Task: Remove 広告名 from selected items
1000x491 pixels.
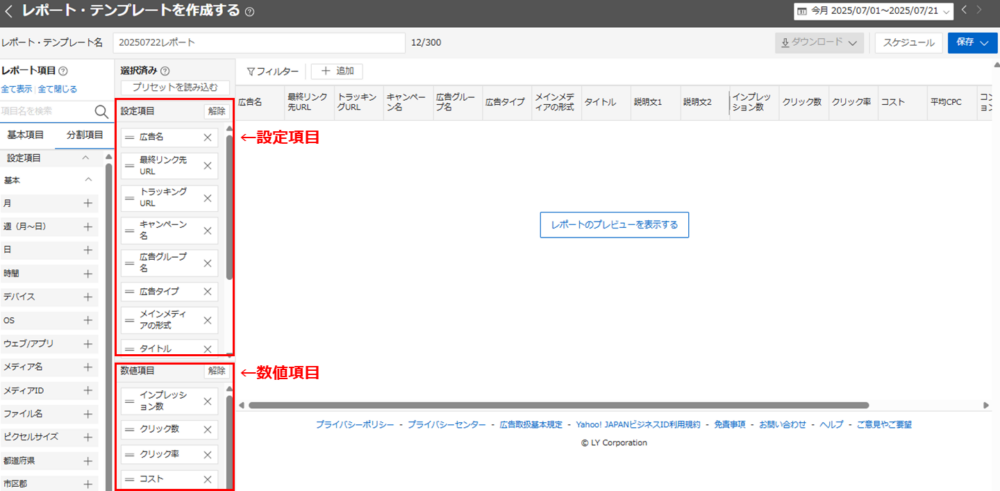Action: point(207,137)
